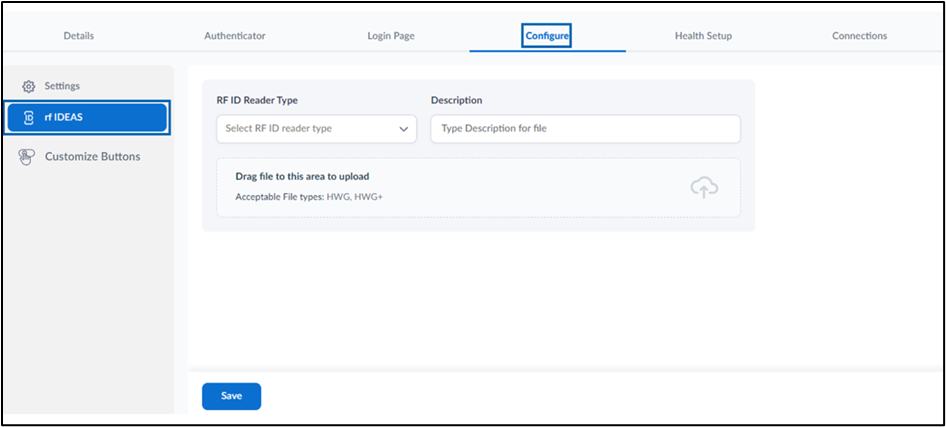Select the Configure tab
The height and width of the screenshot is (427, 946).
pos(547,36)
